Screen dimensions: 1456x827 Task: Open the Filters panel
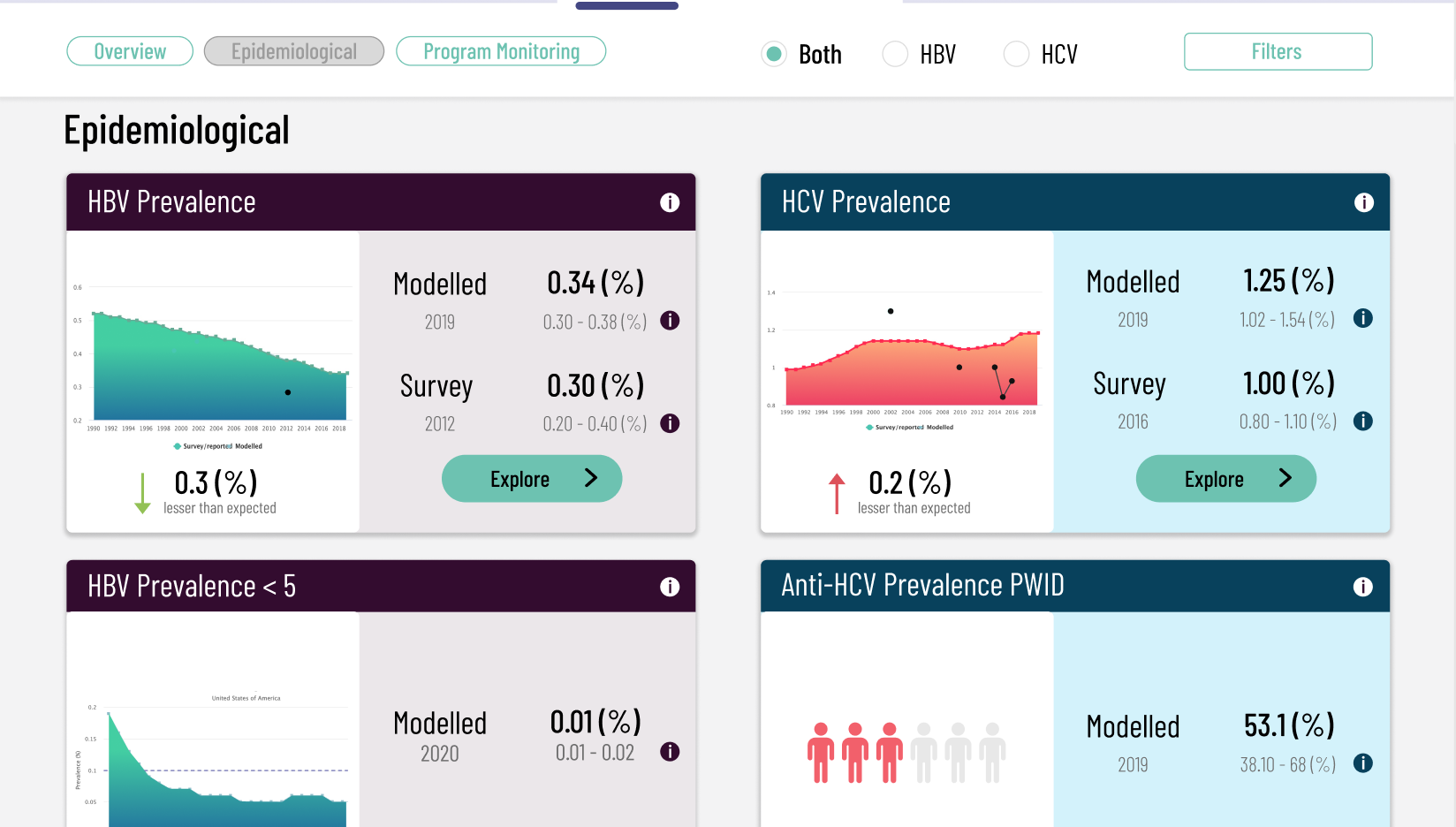(1278, 51)
